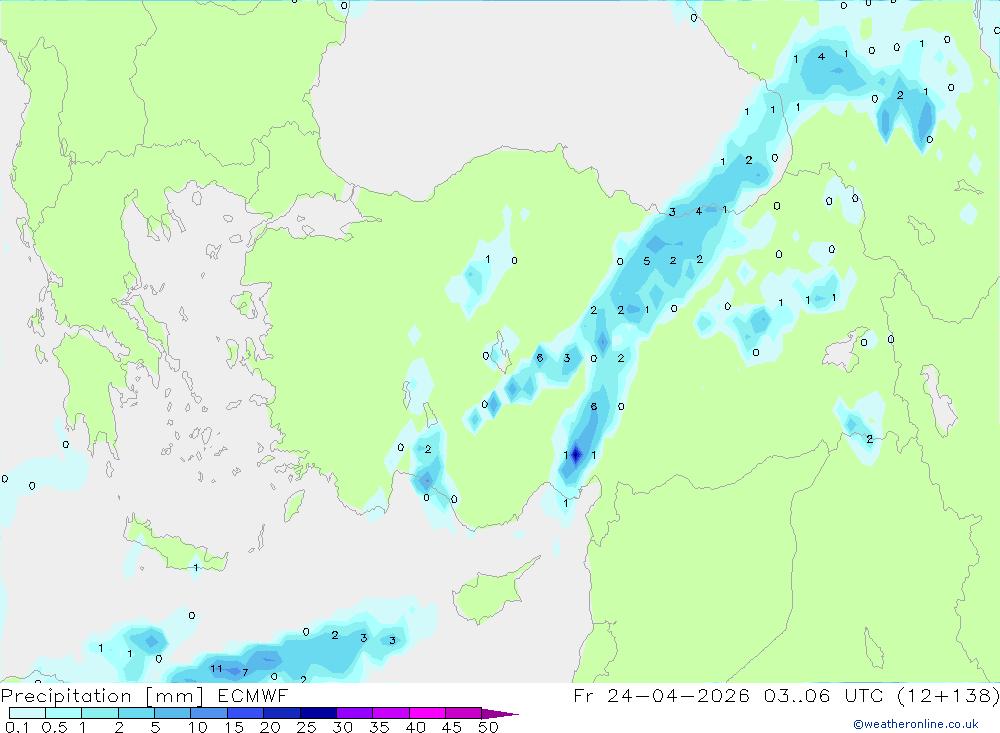This screenshot has width=1000, height=733.
Task: Click the '45' legend scale label
Action: tap(452, 727)
